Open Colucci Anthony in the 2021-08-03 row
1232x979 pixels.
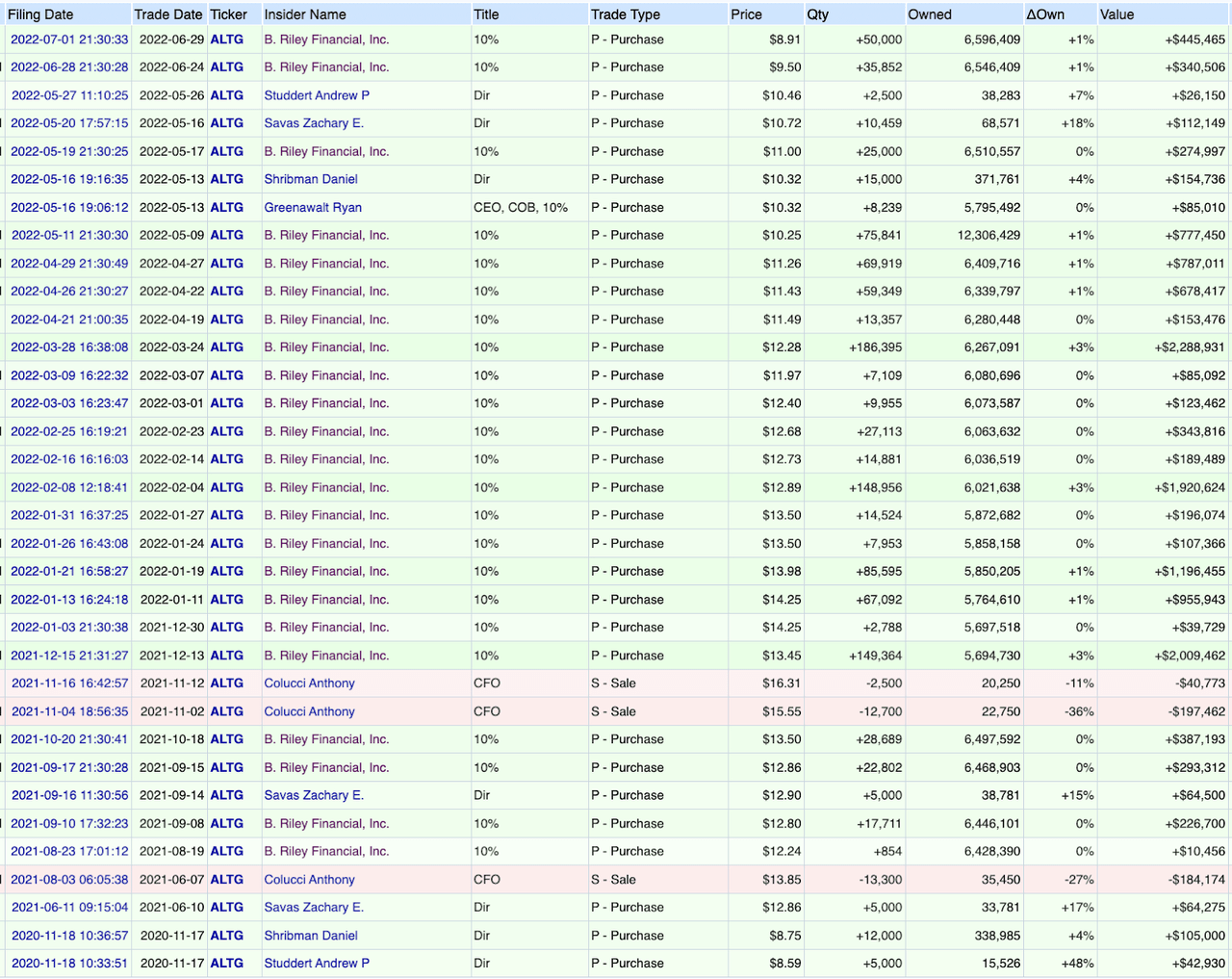(x=309, y=880)
